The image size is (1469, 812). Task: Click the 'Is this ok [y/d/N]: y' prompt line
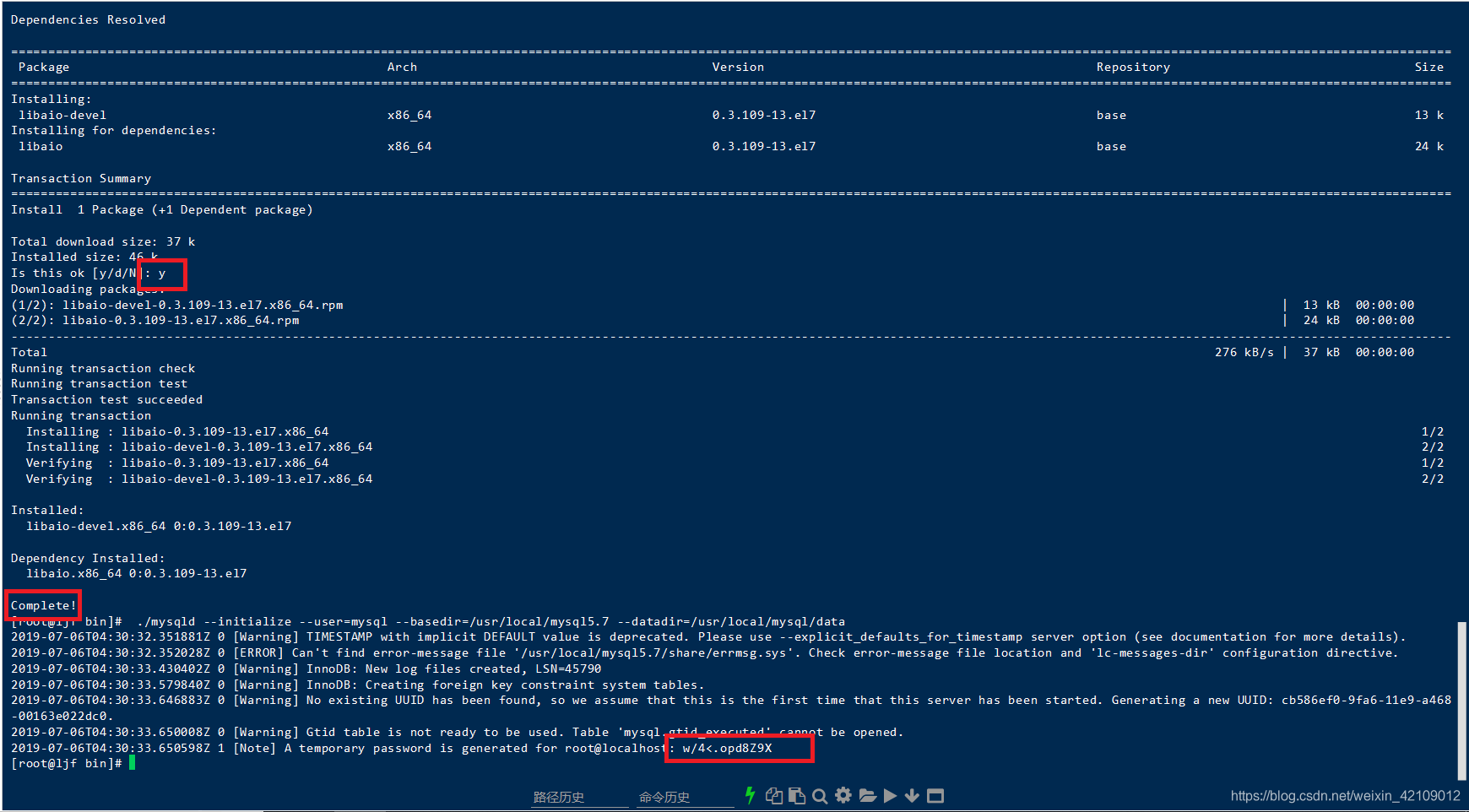pos(88,273)
